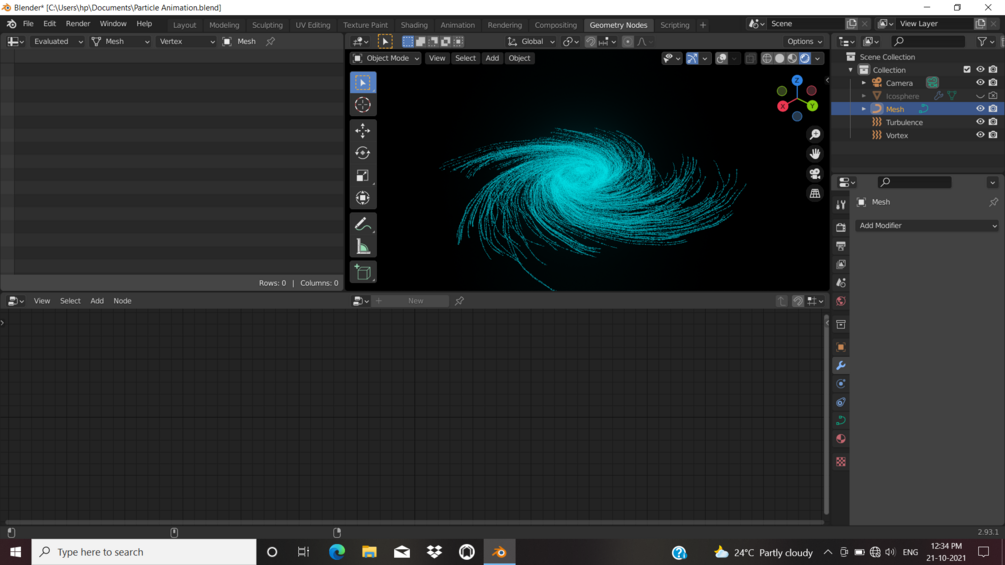
Task: Open viewport View menu
Action: (436, 58)
